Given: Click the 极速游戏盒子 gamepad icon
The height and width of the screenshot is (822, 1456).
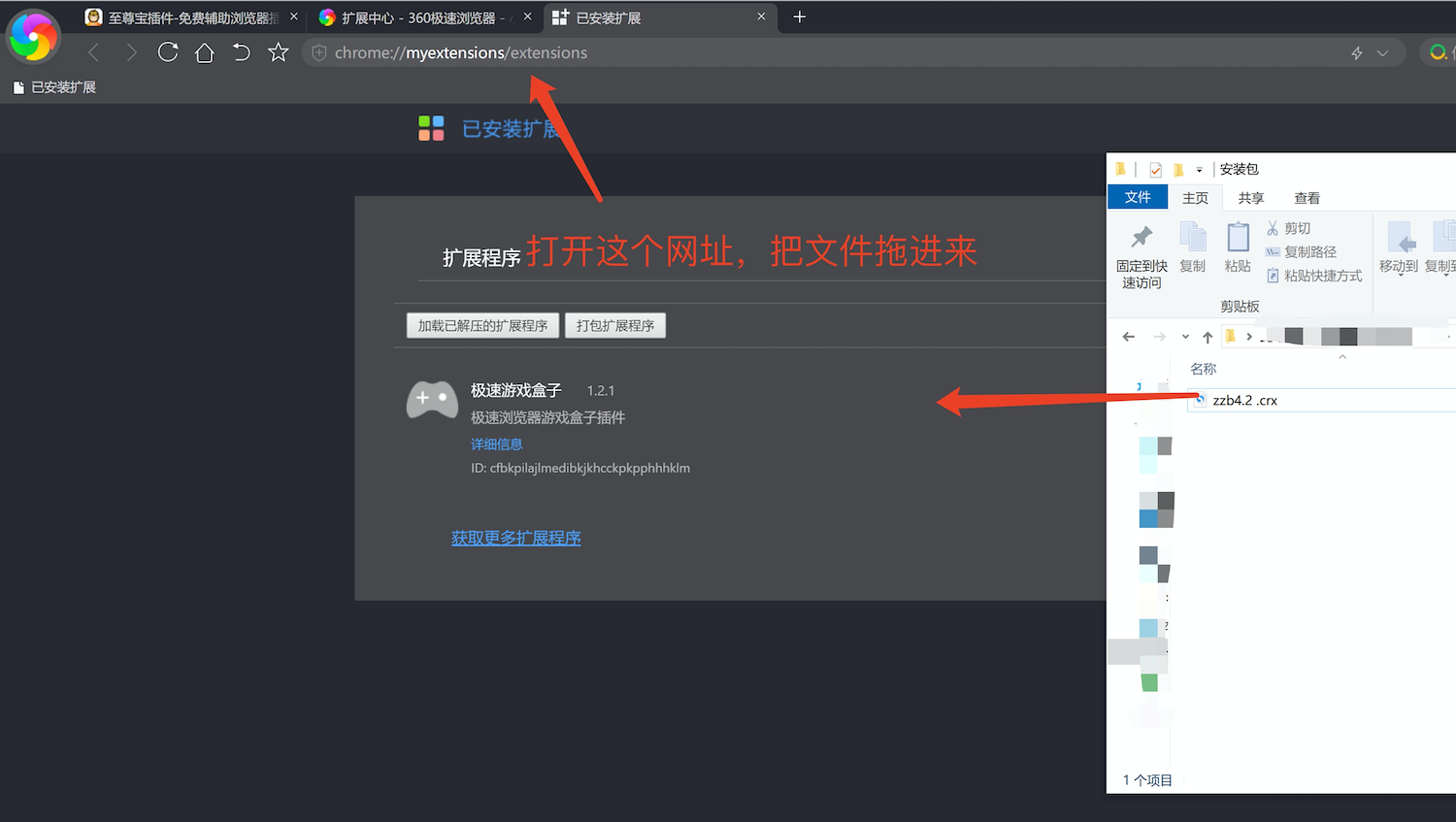Looking at the screenshot, I should (x=432, y=400).
